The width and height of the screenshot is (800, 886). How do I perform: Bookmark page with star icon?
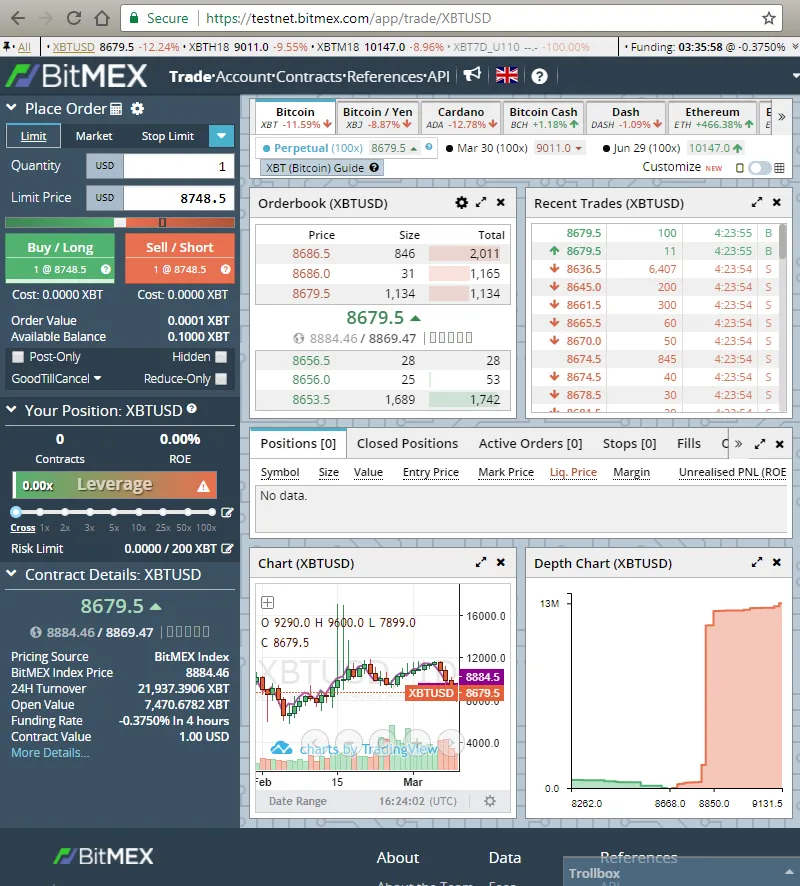click(x=768, y=18)
